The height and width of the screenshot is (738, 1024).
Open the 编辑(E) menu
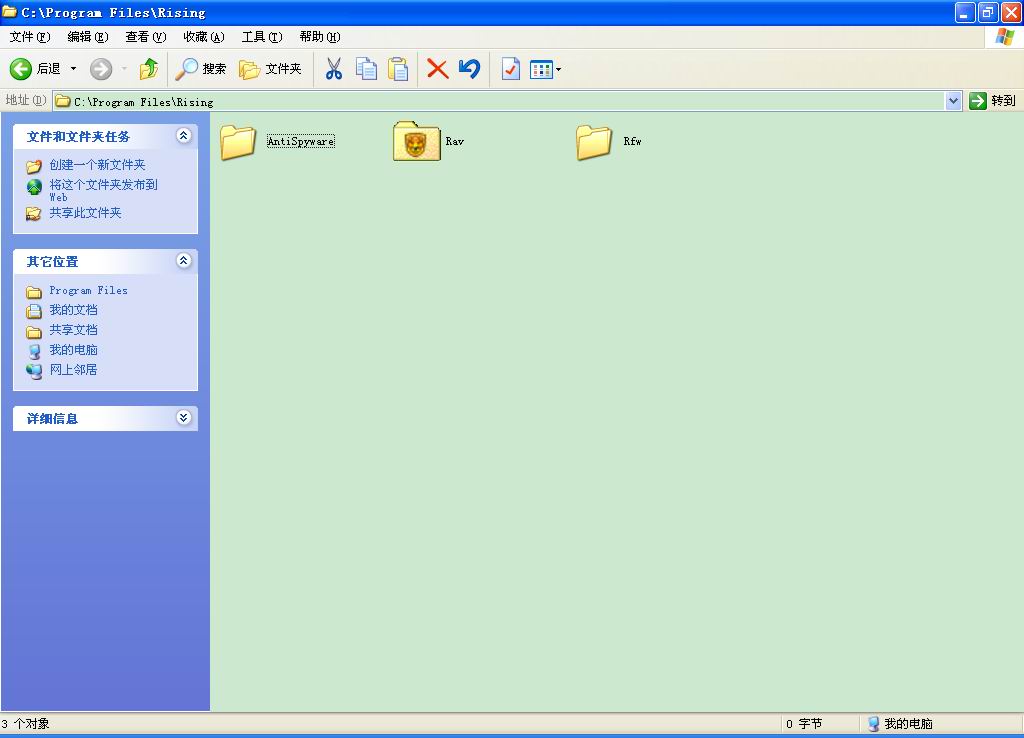click(x=88, y=37)
